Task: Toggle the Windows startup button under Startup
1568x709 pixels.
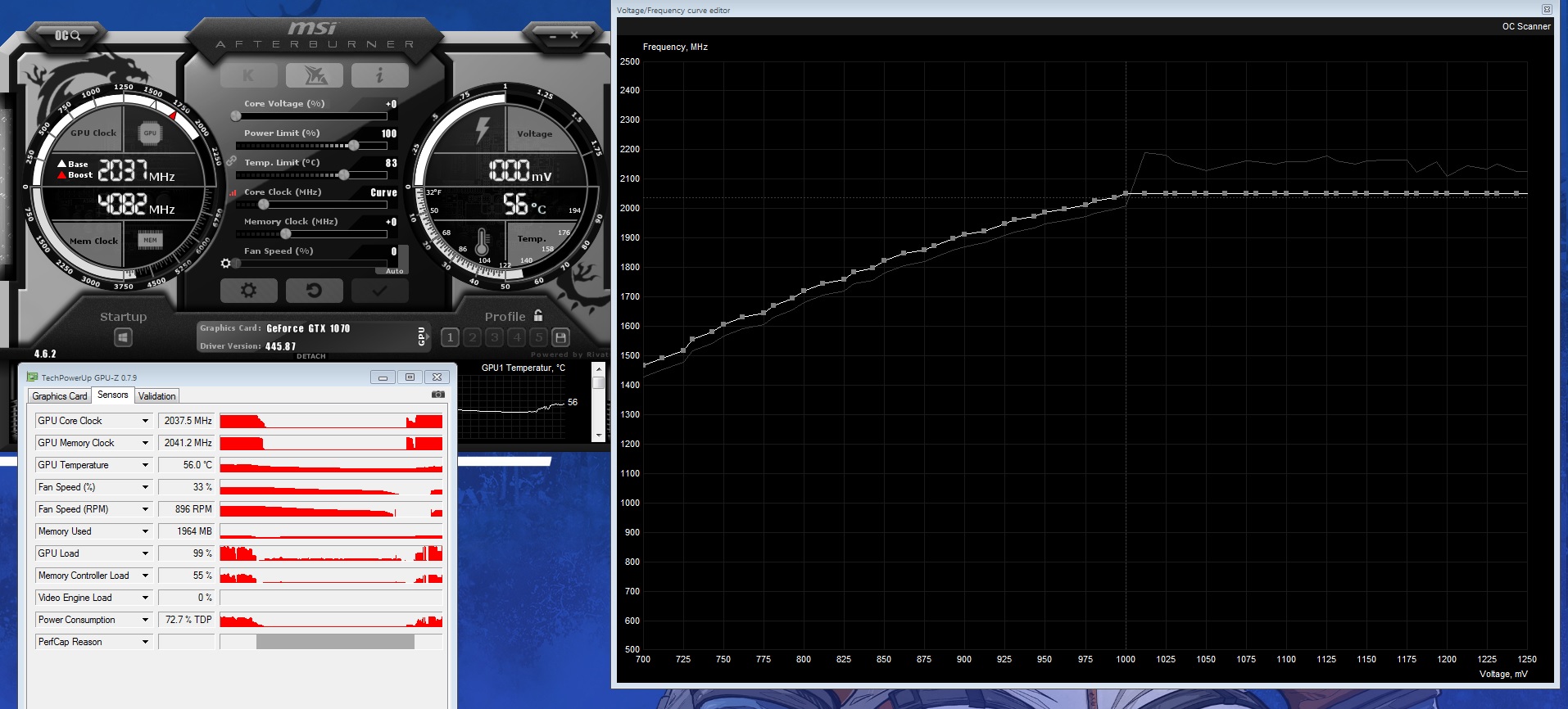Action: 123,337
